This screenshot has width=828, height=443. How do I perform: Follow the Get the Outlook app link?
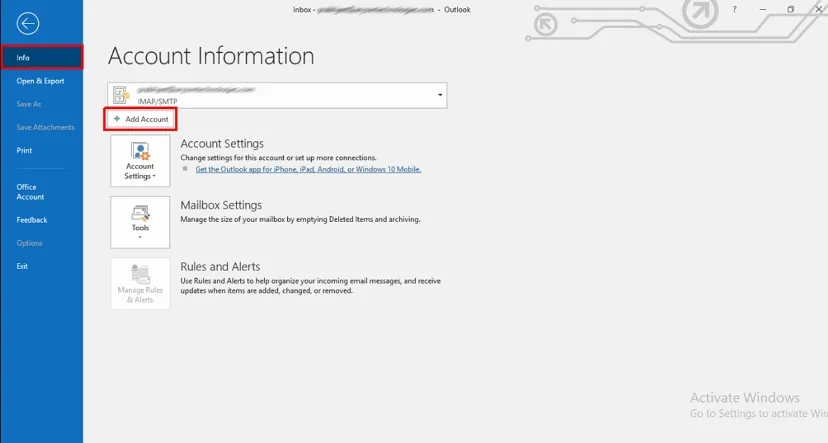point(308,169)
